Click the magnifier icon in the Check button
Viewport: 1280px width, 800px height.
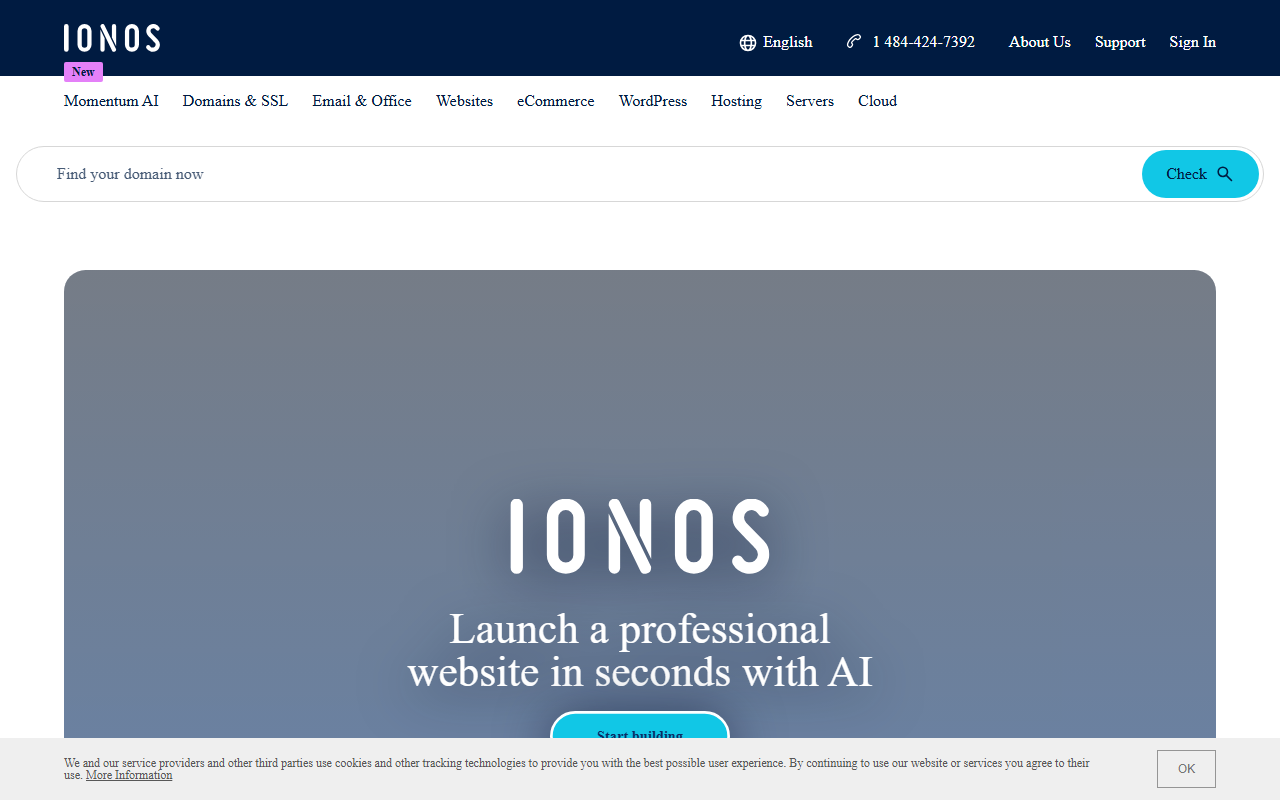tap(1225, 174)
